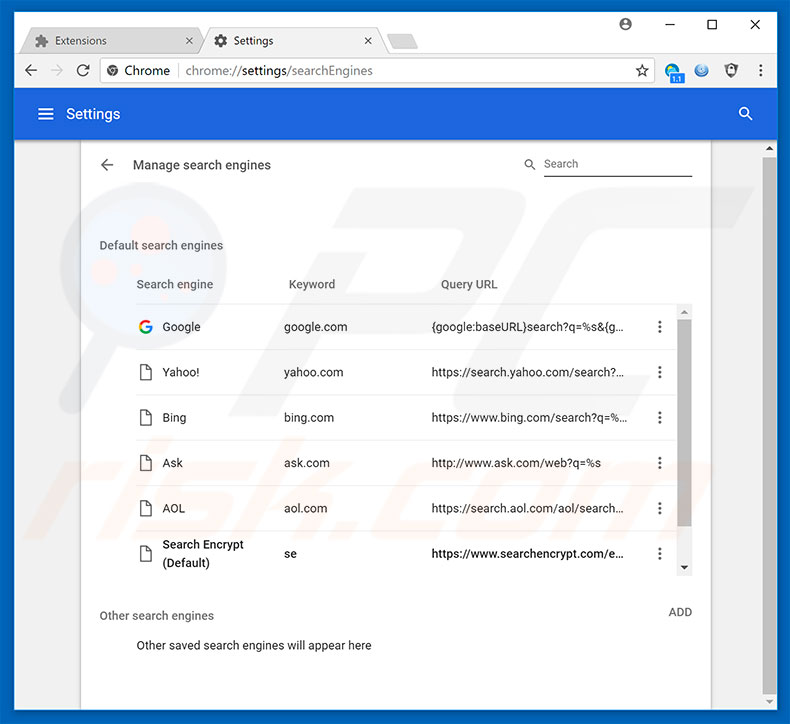Click the magnifier icon beside the Search field
Screen dimensions: 790x724
pos(530,164)
